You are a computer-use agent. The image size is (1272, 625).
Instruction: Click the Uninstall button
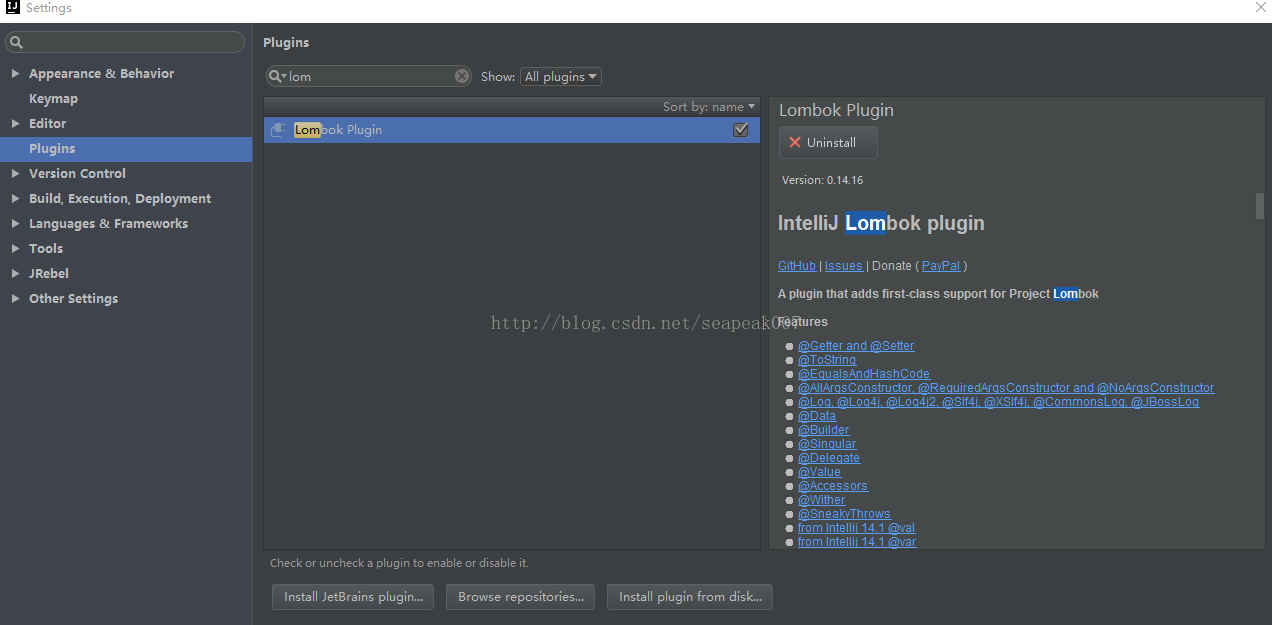click(828, 142)
